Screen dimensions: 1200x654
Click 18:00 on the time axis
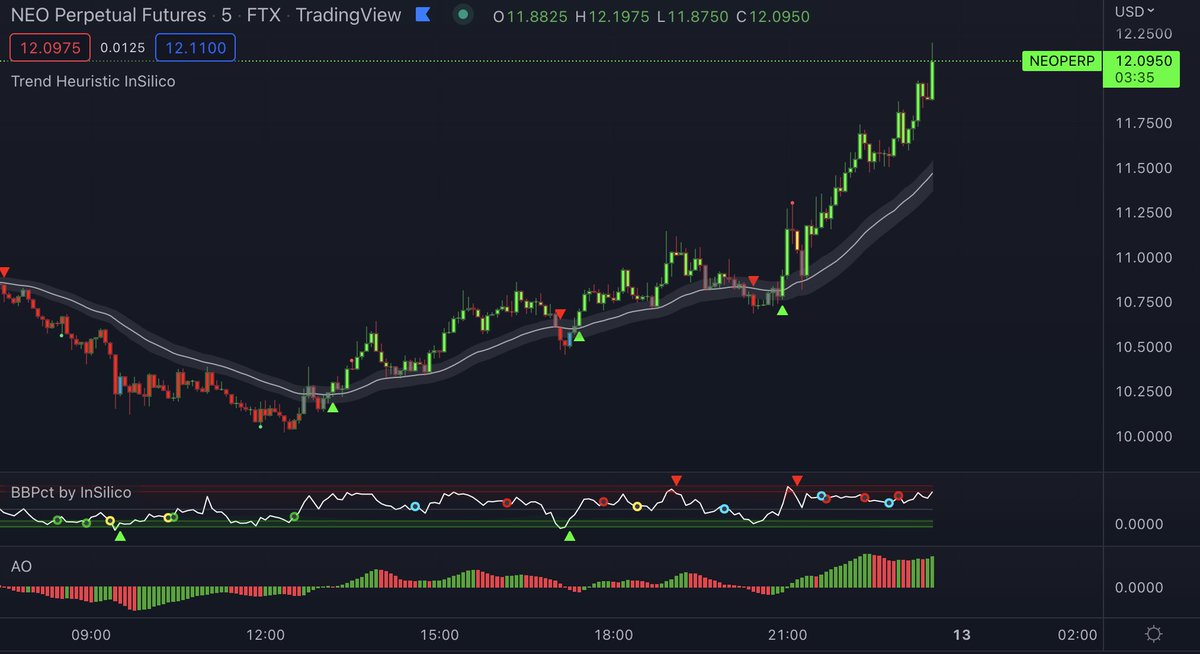(613, 635)
